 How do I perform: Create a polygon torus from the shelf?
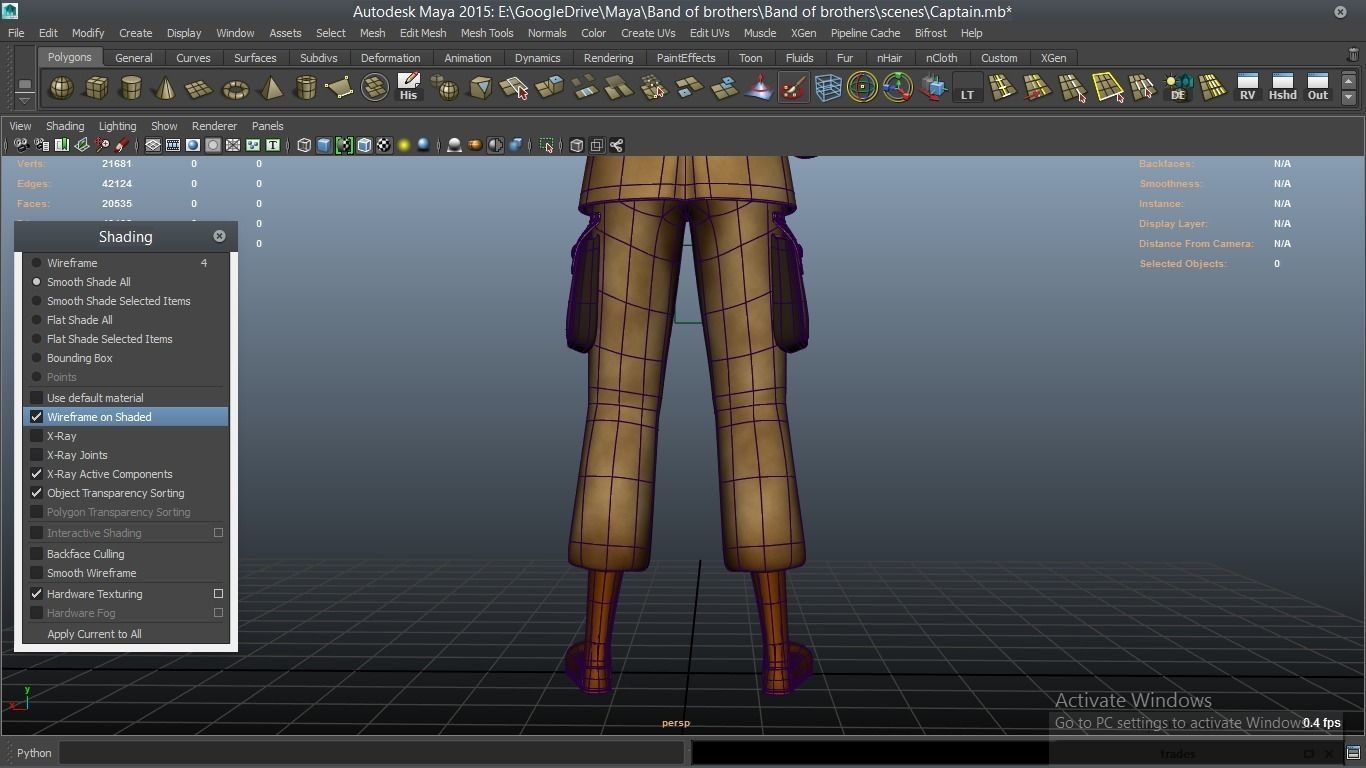tap(235, 88)
